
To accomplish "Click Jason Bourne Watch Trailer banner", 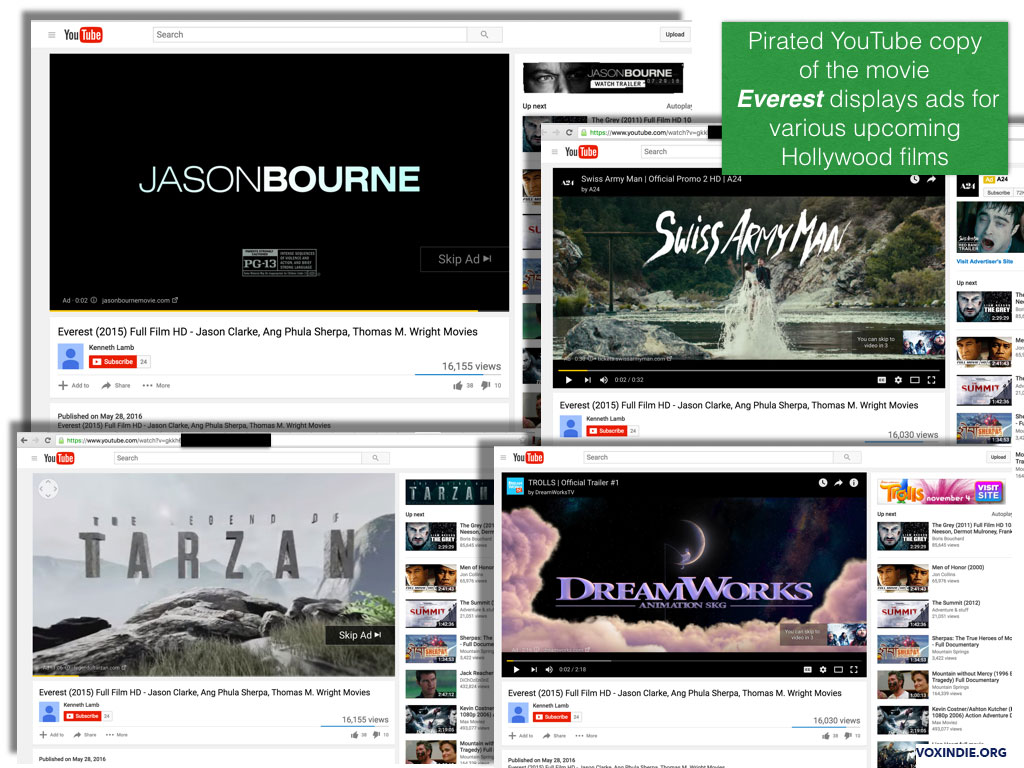I will (x=603, y=78).
